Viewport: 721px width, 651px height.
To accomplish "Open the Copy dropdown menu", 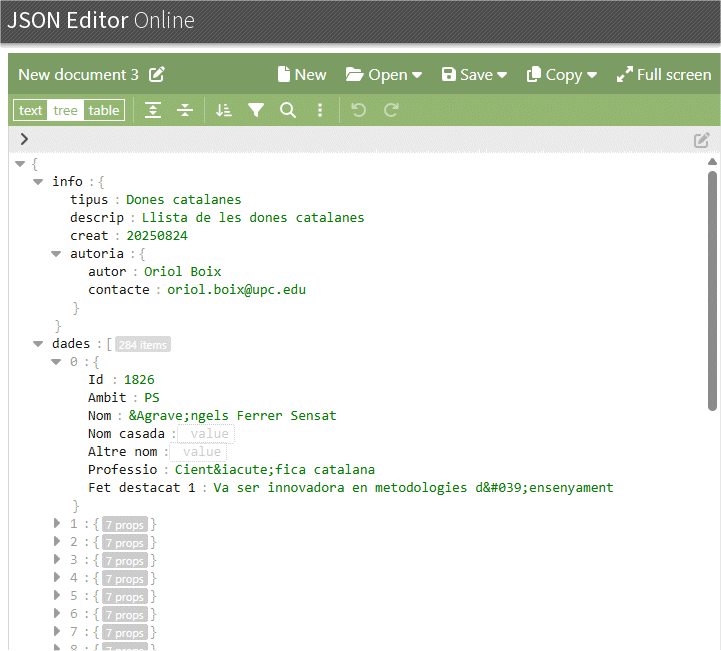I will 561,74.
